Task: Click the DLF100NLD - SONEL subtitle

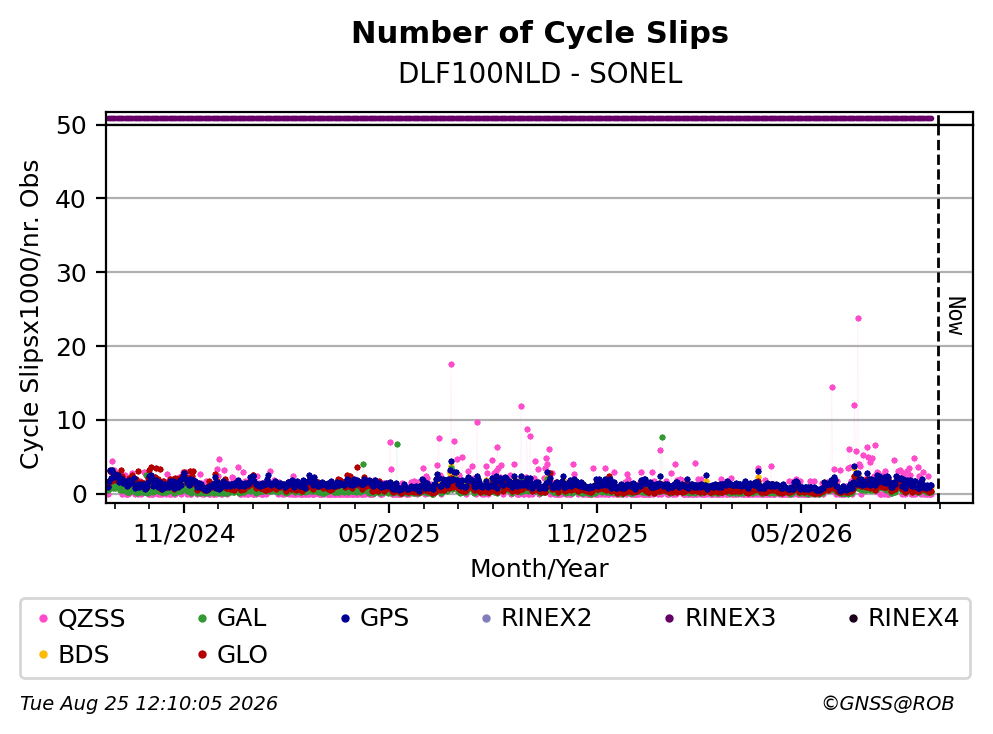Action: point(540,74)
